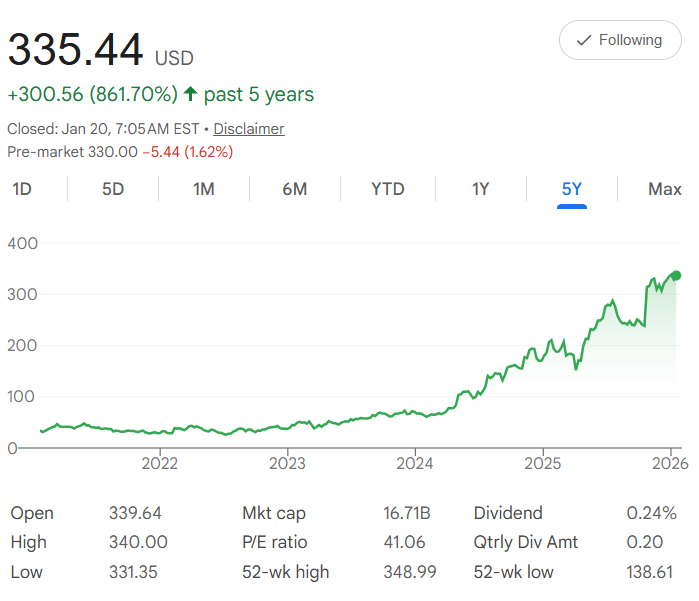
Task: Click the green endpoint dot on chart
Action: 676,276
